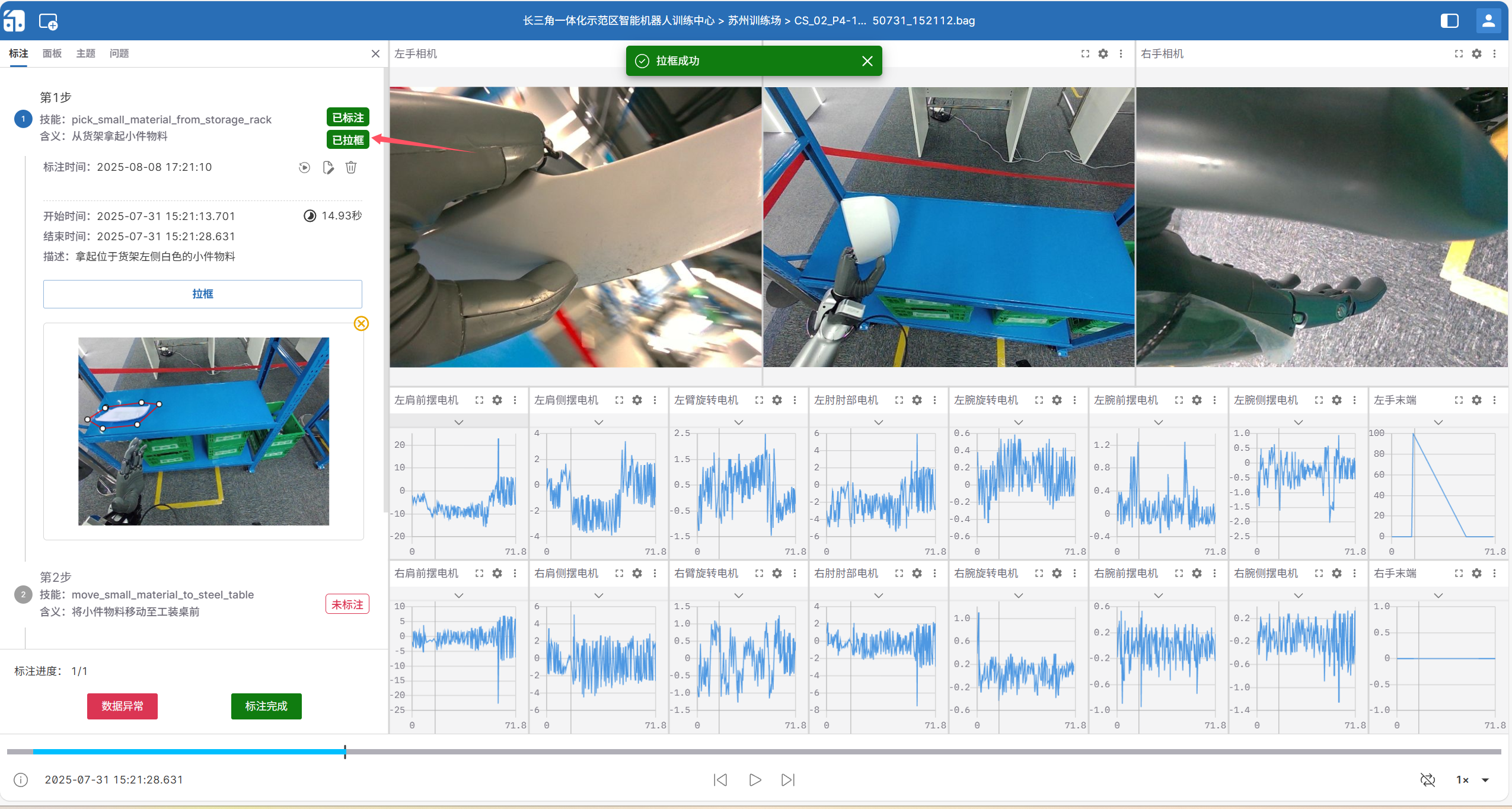This screenshot has height=809, width=1512.
Task: Maximize the 左肩前摆电机 chart panel
Action: 479,400
